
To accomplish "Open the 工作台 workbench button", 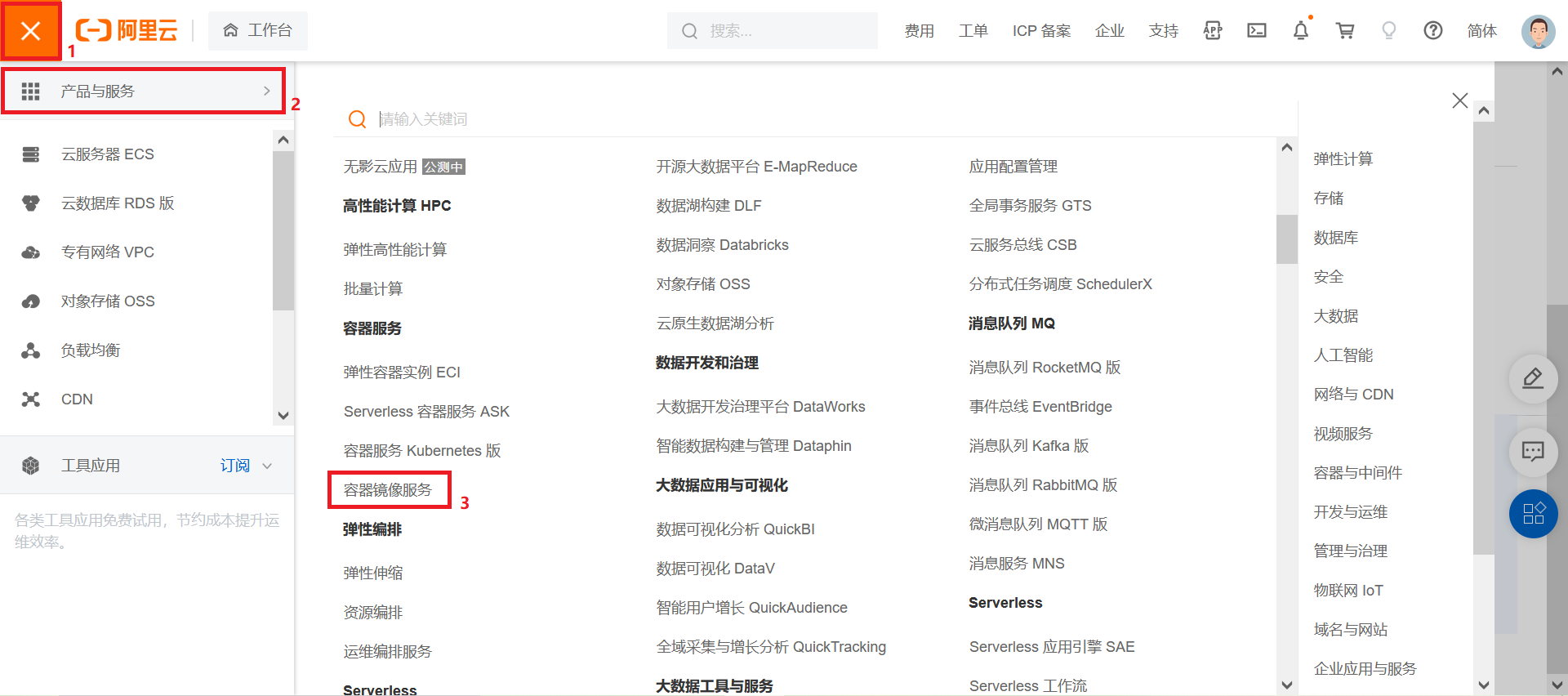I will [258, 30].
